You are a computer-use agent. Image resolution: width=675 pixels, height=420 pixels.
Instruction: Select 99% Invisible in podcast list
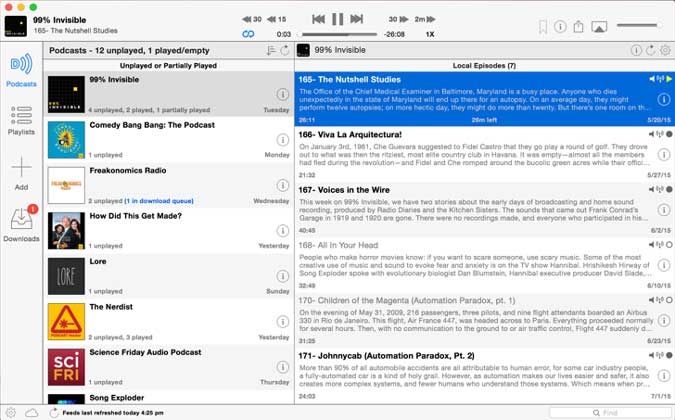[x=168, y=94]
